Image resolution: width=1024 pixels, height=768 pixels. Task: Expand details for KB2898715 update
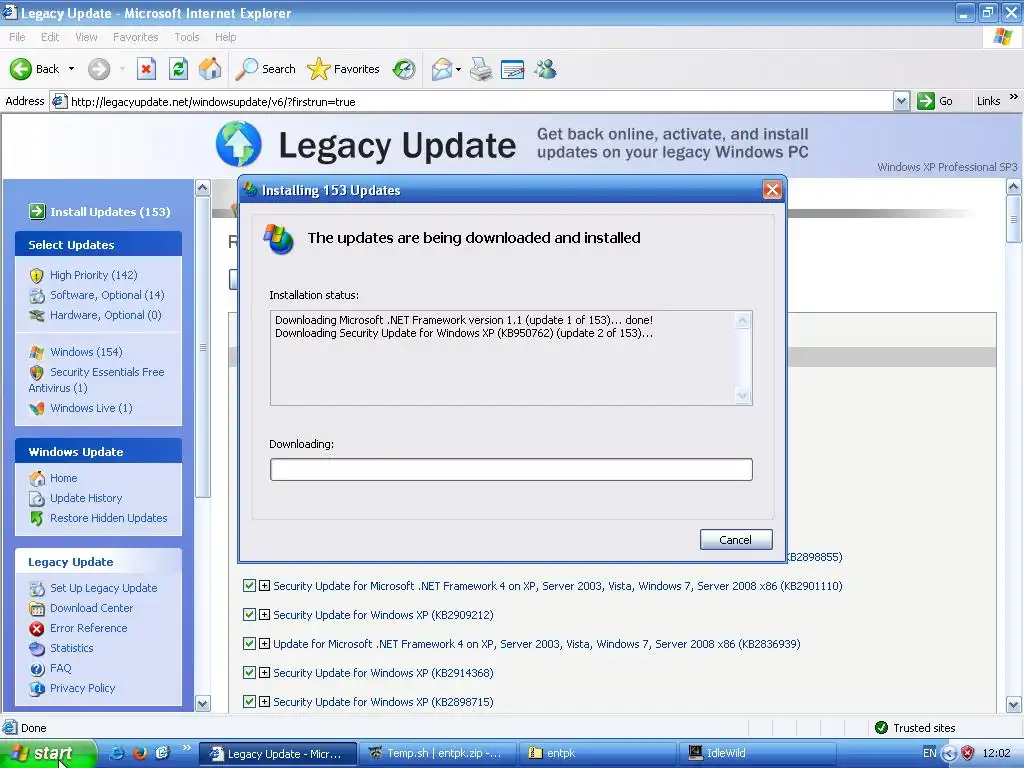pyautogui.click(x=264, y=701)
